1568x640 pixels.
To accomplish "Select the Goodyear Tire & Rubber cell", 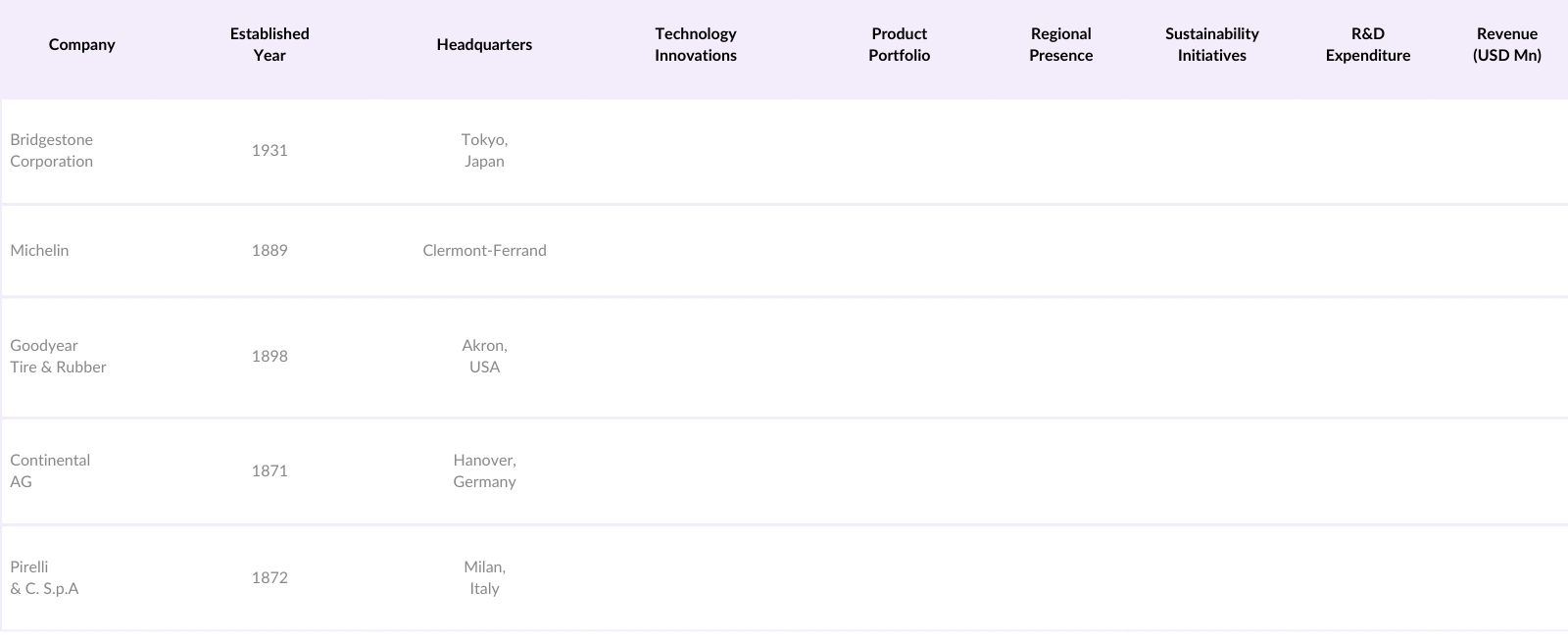I will pos(58,357).
